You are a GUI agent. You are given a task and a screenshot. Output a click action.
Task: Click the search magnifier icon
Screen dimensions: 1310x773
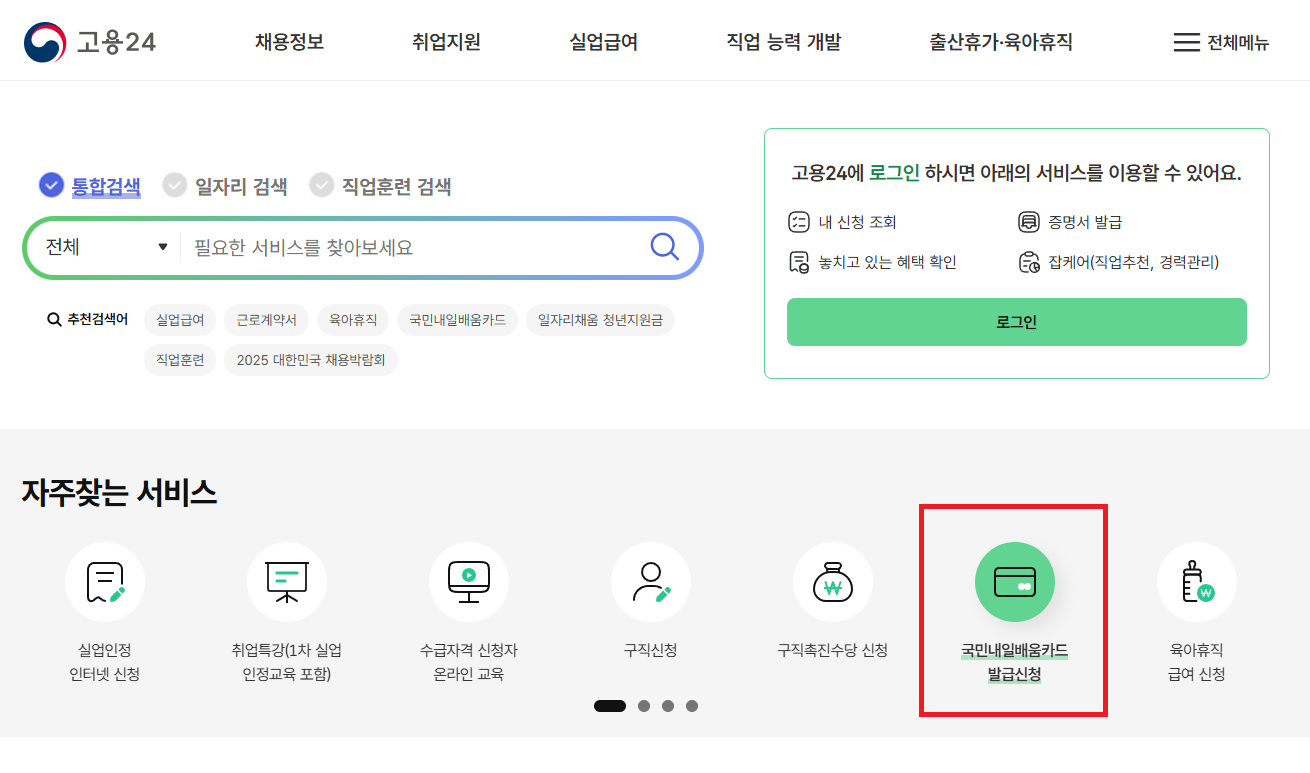click(664, 246)
